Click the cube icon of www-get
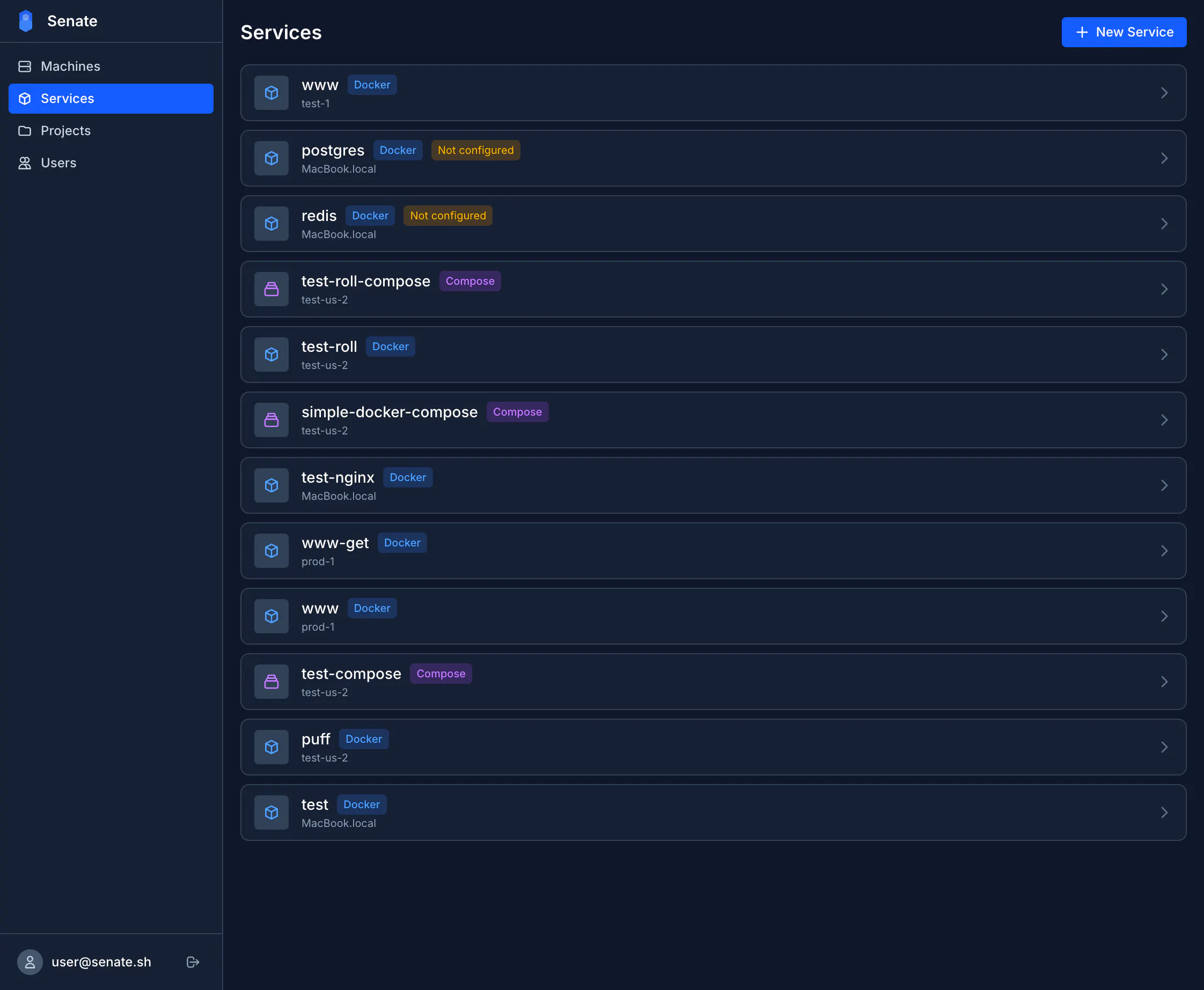This screenshot has width=1204, height=990. click(x=271, y=550)
